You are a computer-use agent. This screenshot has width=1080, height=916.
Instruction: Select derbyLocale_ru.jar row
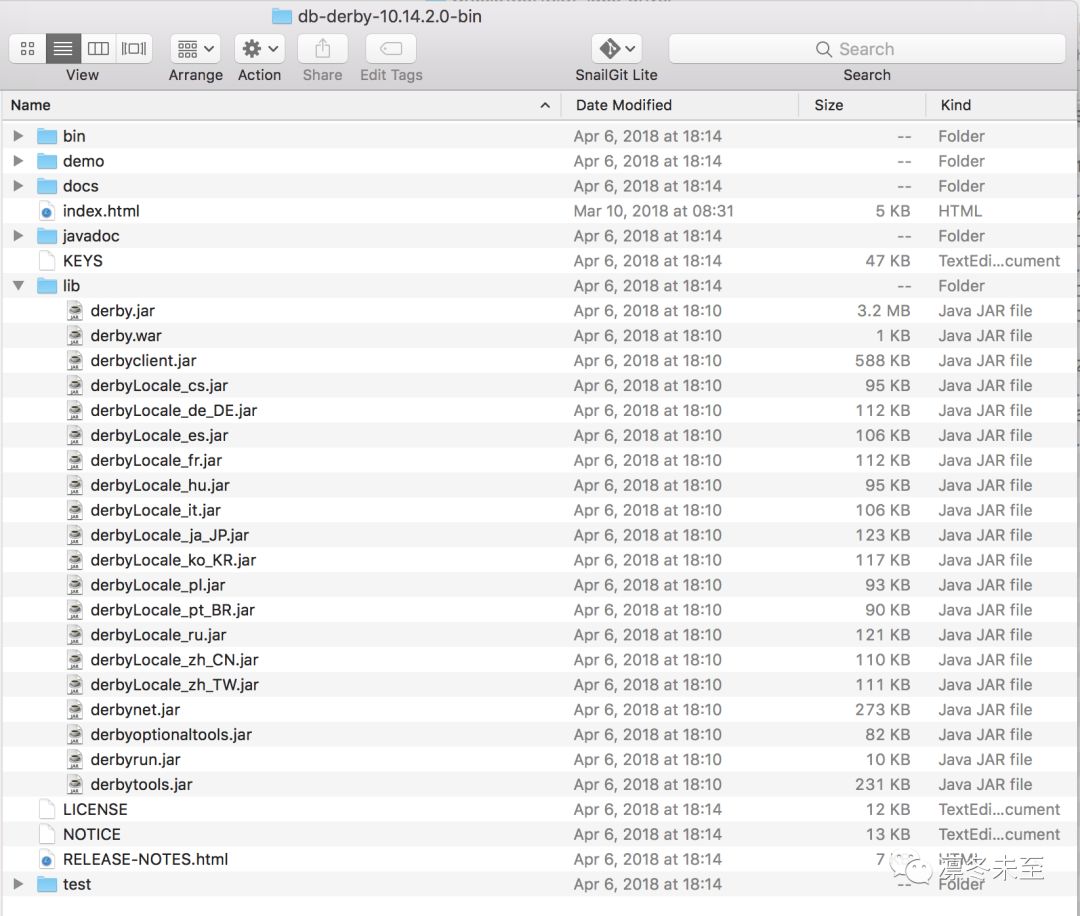click(539, 634)
